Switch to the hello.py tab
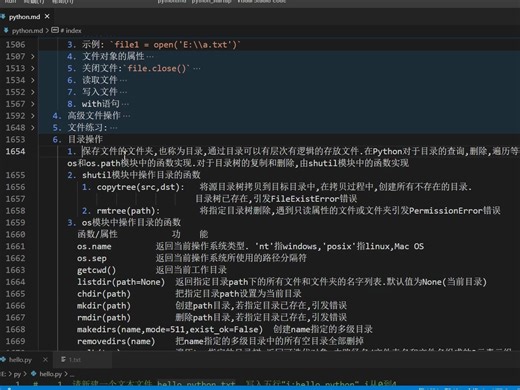The width and height of the screenshot is (520, 390). (x=20, y=360)
